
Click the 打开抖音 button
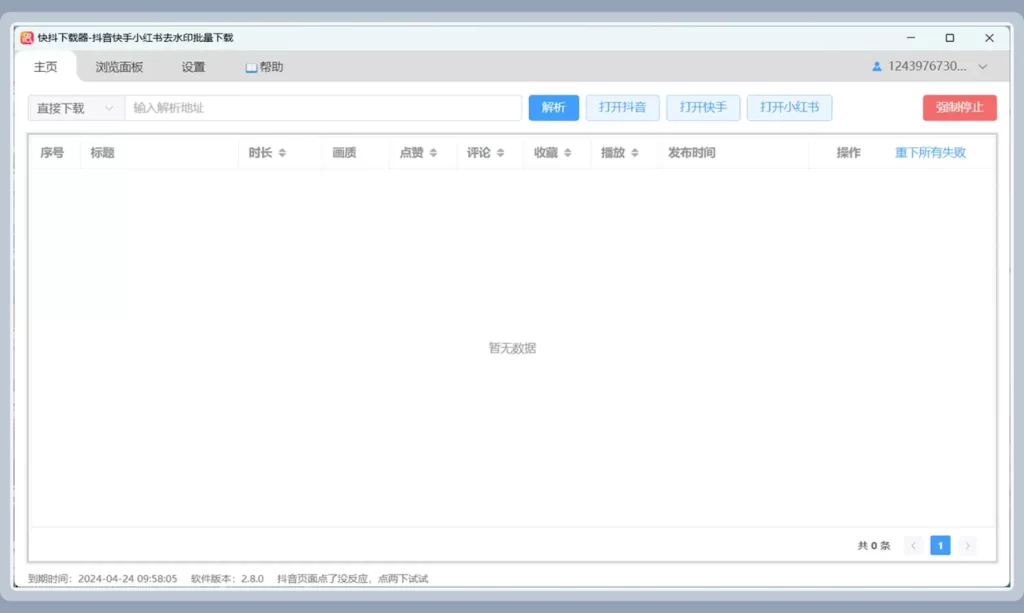[x=622, y=108]
